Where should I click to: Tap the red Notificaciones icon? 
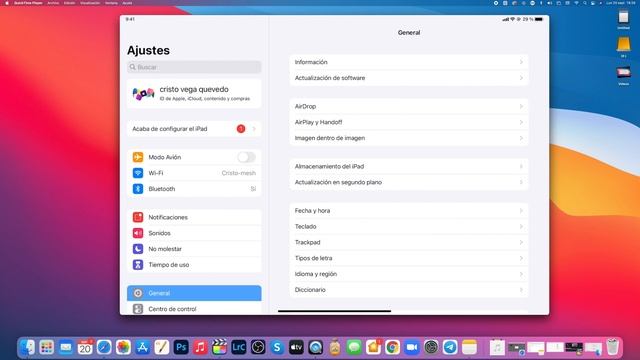pyautogui.click(x=138, y=217)
